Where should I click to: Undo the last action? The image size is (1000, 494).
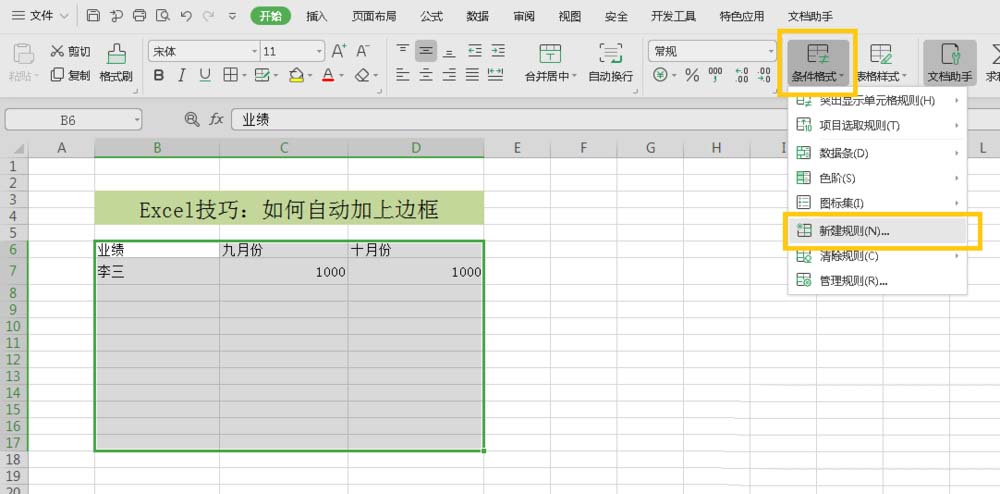click(186, 16)
